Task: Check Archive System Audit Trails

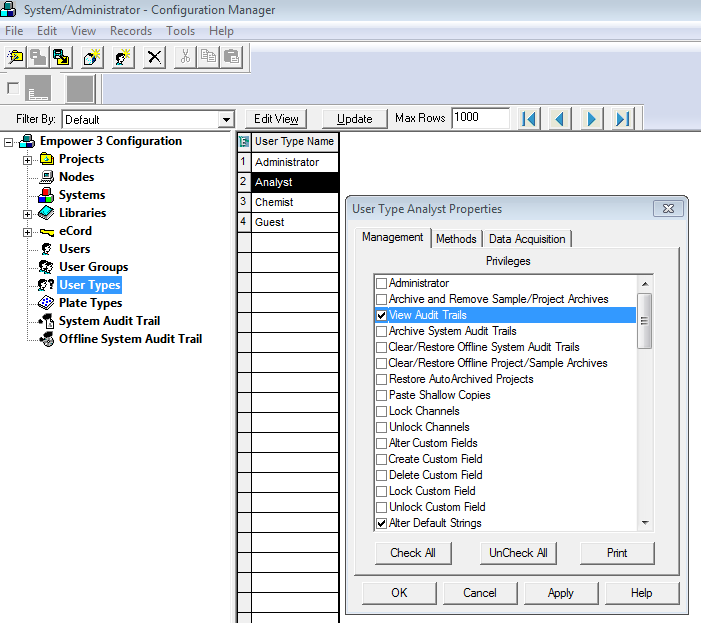Action: 381,332
